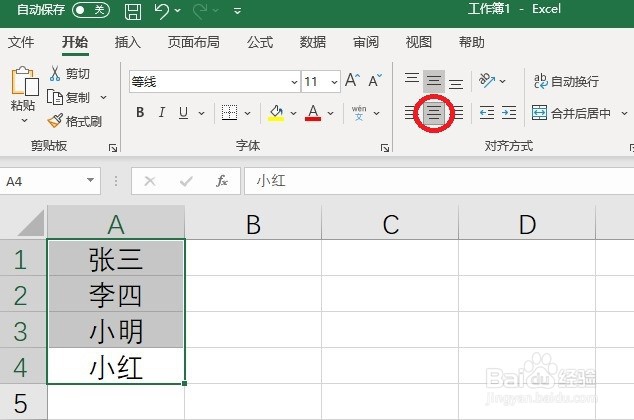
Task: Select Align Left icon
Action: (409, 113)
